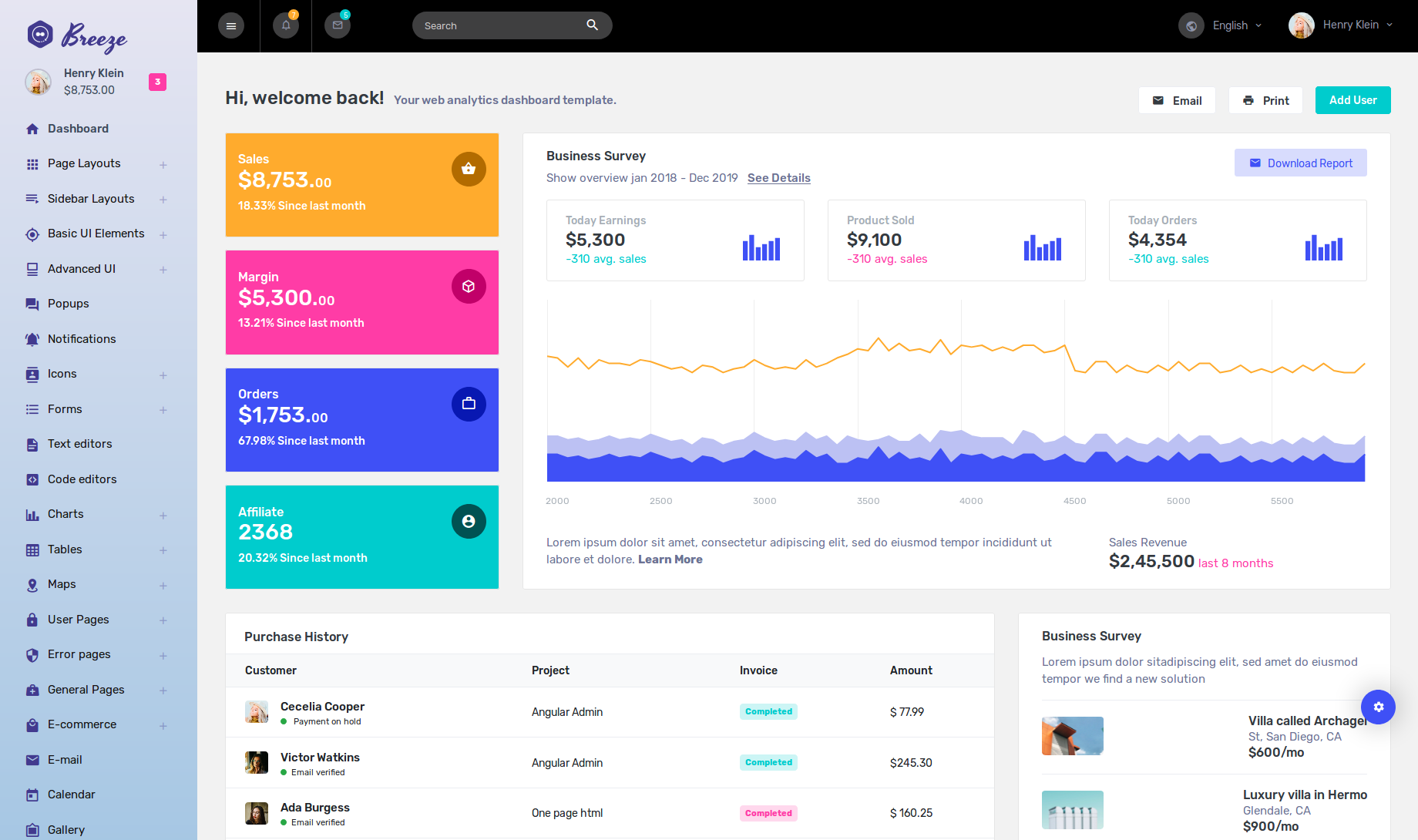Click the One page html project cell
This screenshot has width=1418, height=840.
(567, 813)
